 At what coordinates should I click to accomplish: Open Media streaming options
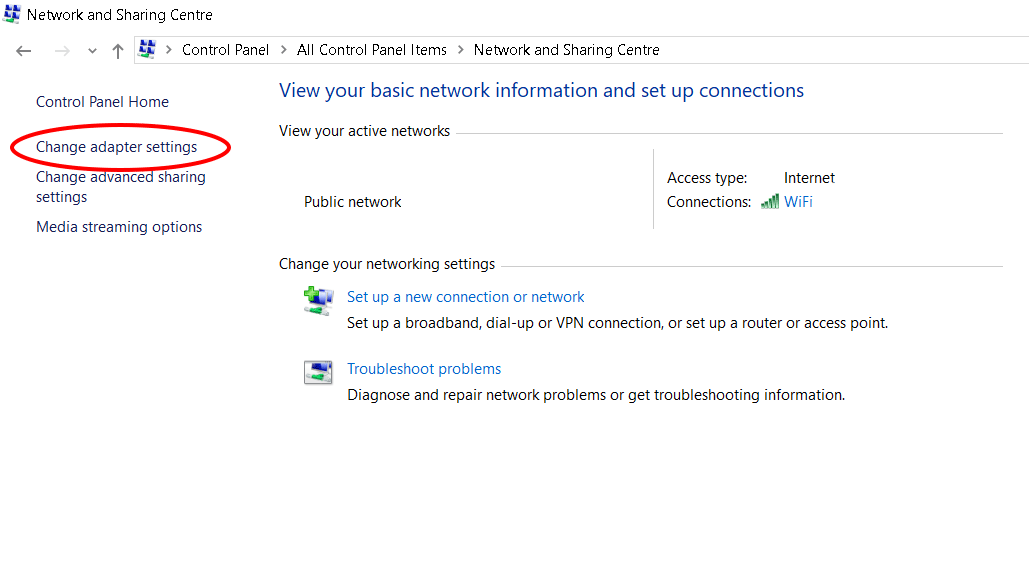coord(119,227)
